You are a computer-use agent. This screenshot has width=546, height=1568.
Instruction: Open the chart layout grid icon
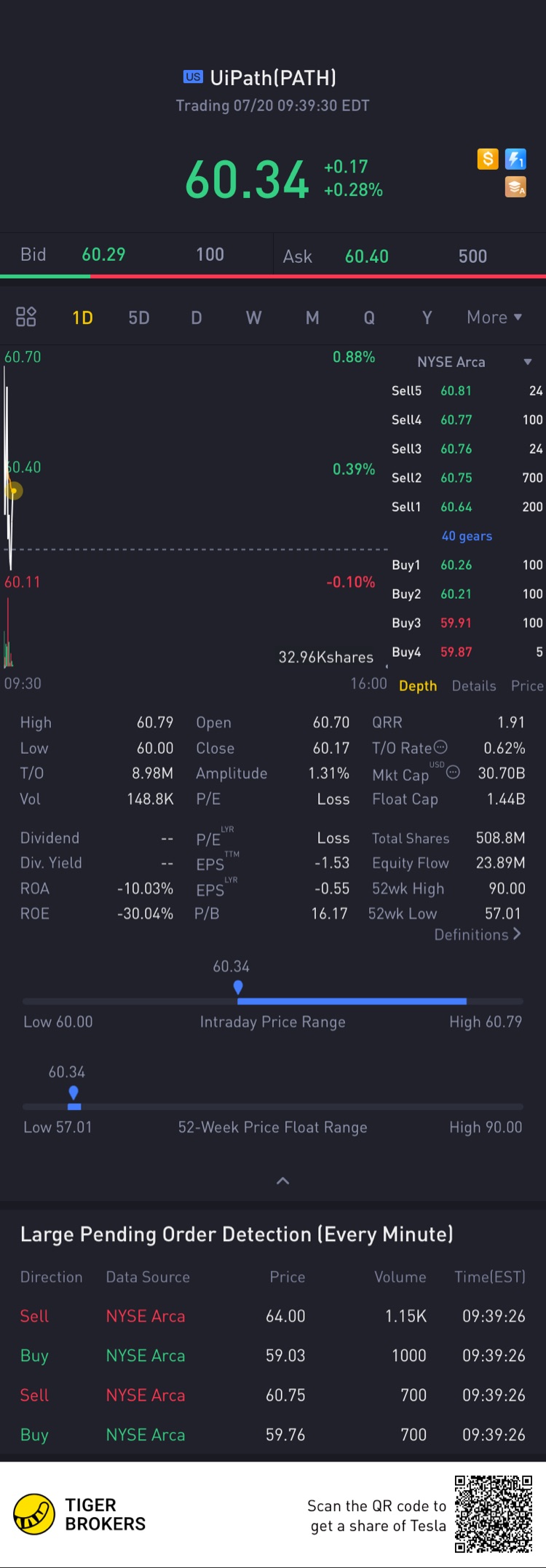(26, 317)
